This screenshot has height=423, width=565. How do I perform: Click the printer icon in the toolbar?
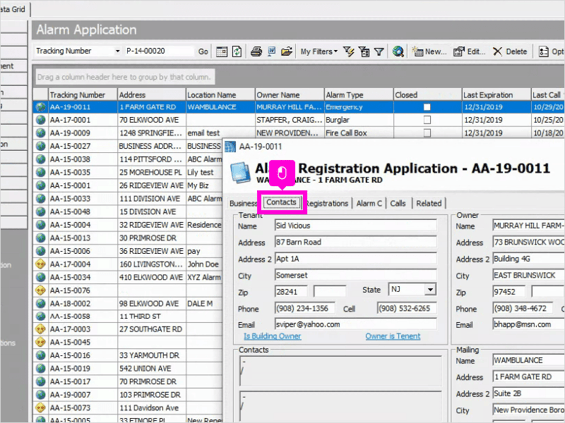[x=256, y=52]
